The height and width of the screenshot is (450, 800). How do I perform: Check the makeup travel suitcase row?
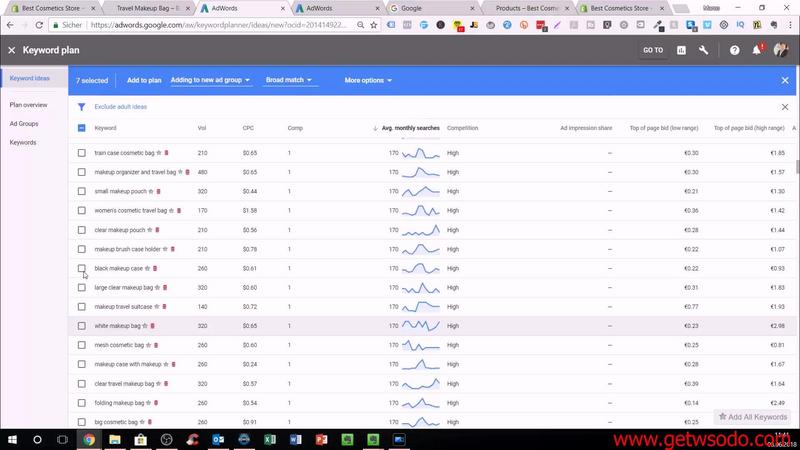point(82,307)
